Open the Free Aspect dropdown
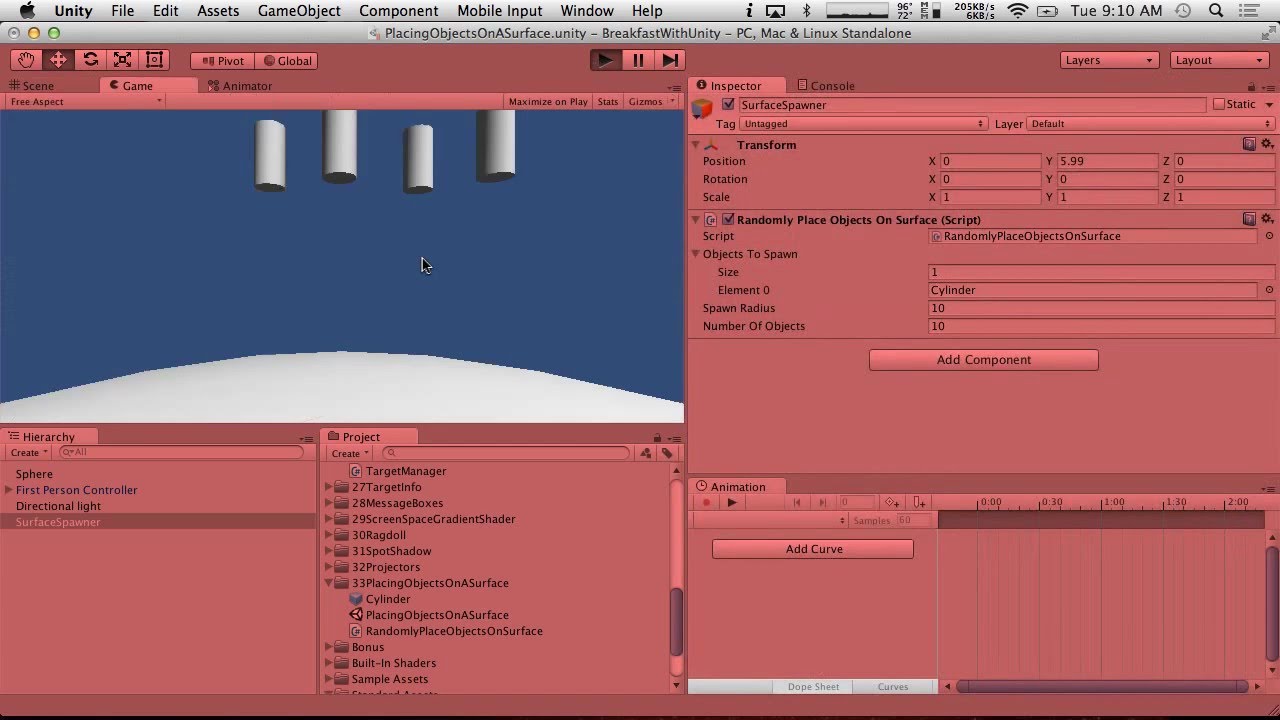 pyautogui.click(x=85, y=102)
